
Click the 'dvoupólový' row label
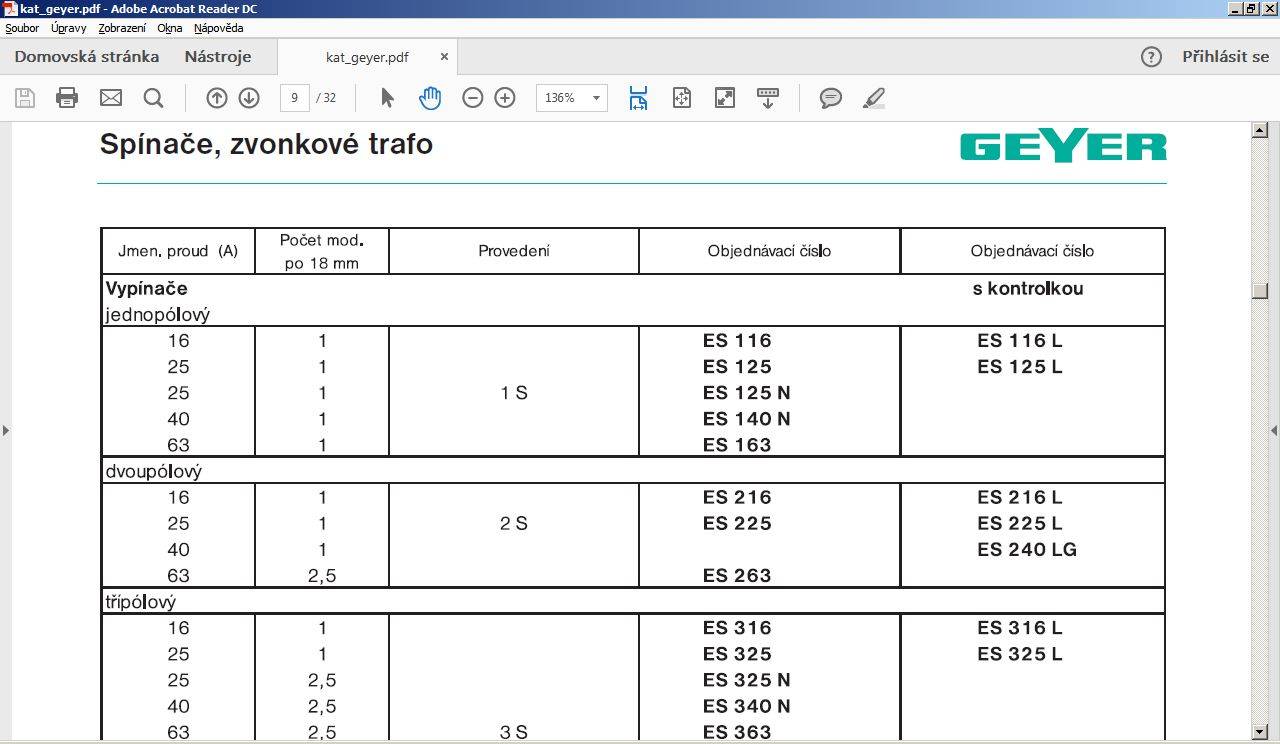click(x=154, y=471)
